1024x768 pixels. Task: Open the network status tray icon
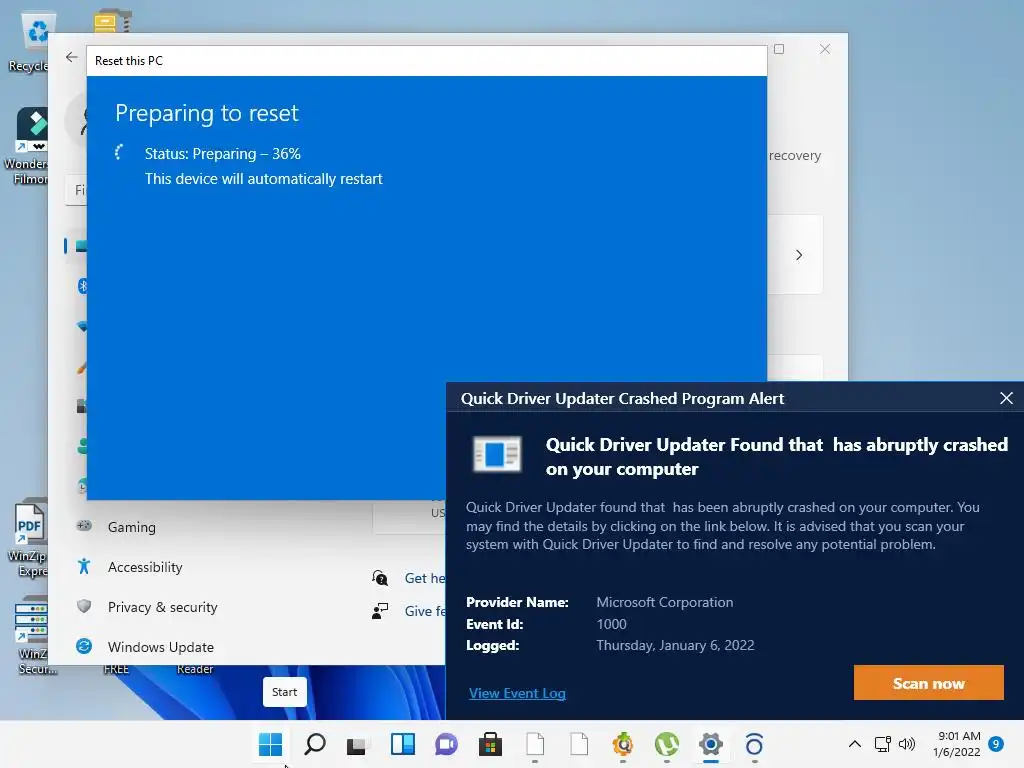coord(882,744)
